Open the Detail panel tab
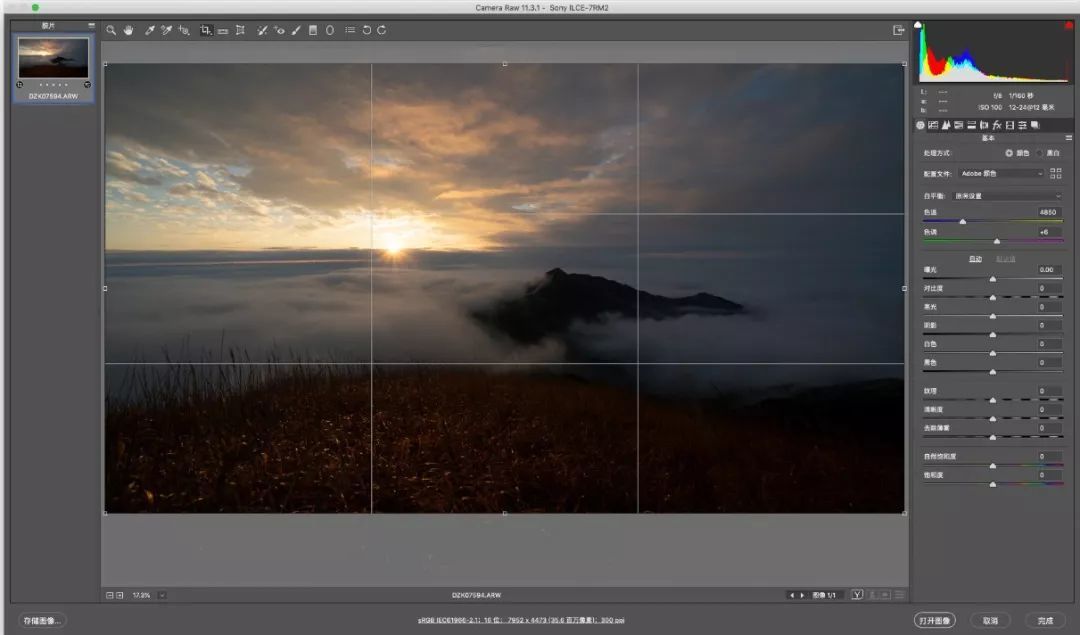1080x635 pixels. (946, 125)
